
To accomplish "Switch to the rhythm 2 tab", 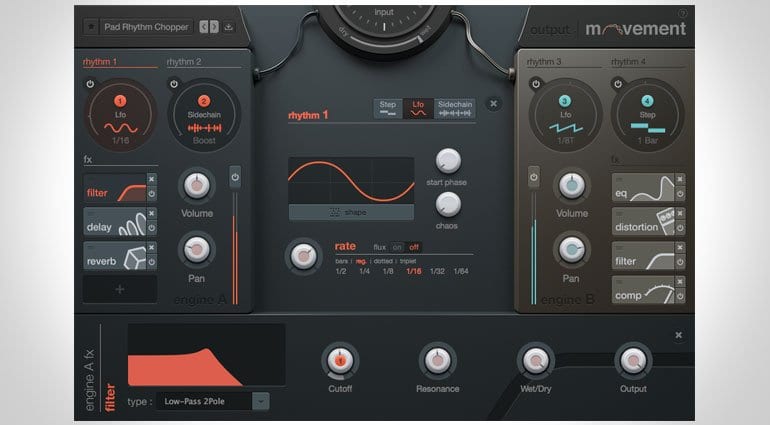I will [x=184, y=62].
